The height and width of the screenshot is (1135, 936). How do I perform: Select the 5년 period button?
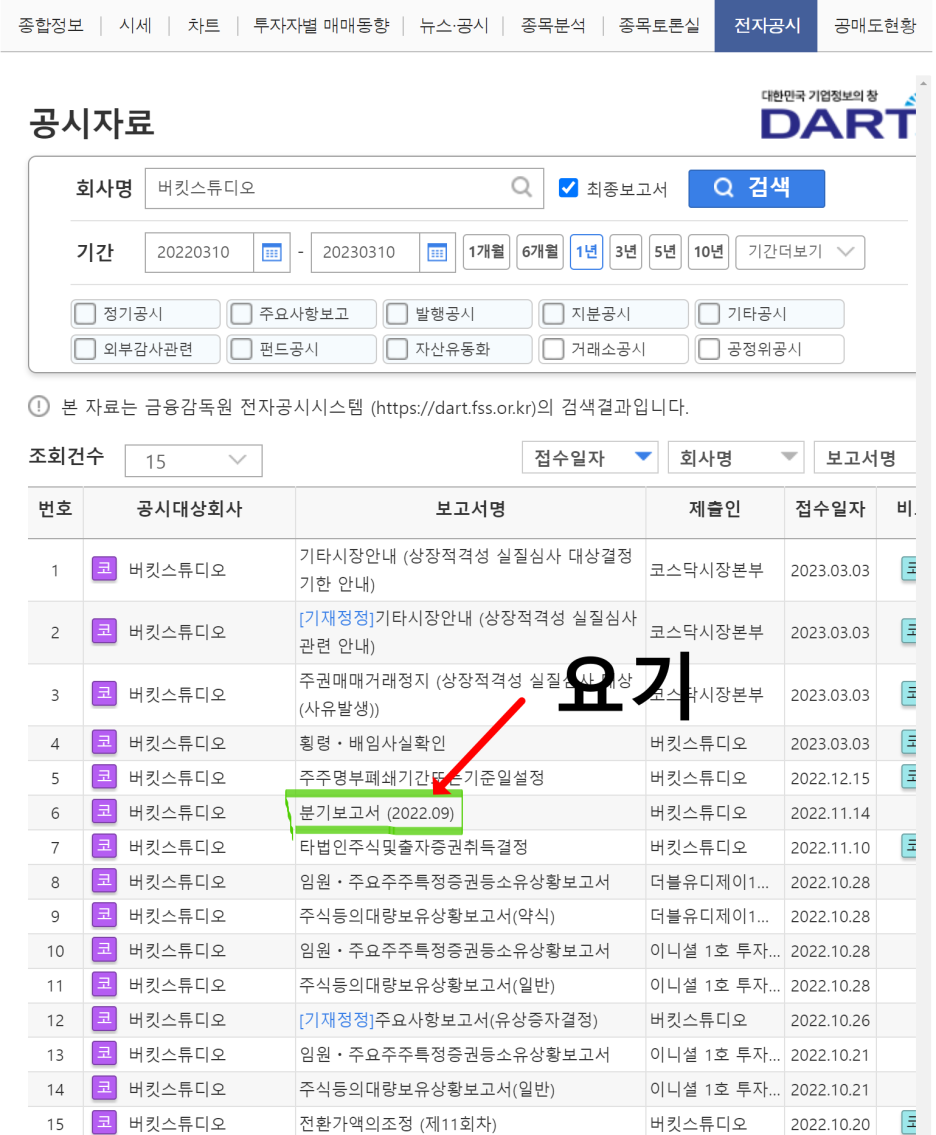pos(665,252)
